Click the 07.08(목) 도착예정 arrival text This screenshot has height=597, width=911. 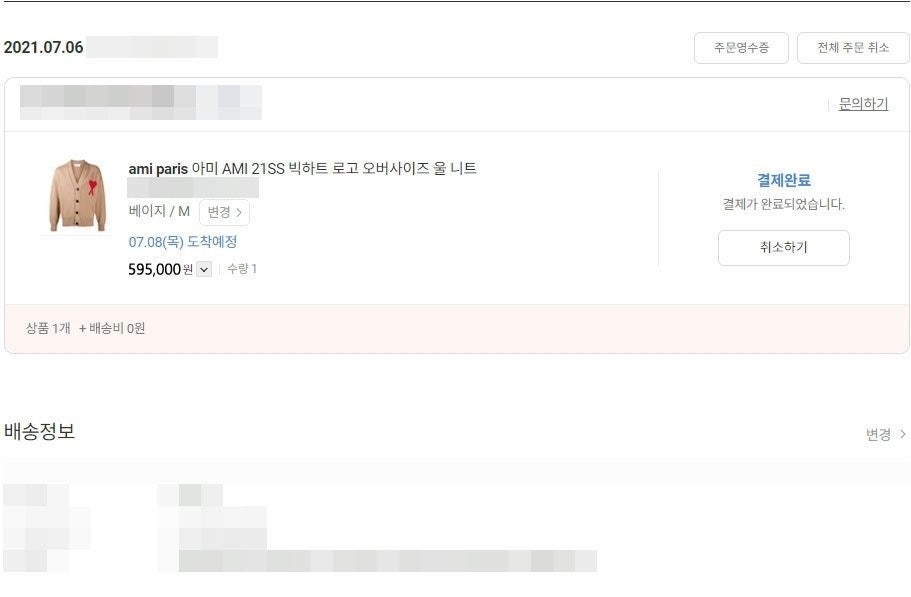(182, 242)
